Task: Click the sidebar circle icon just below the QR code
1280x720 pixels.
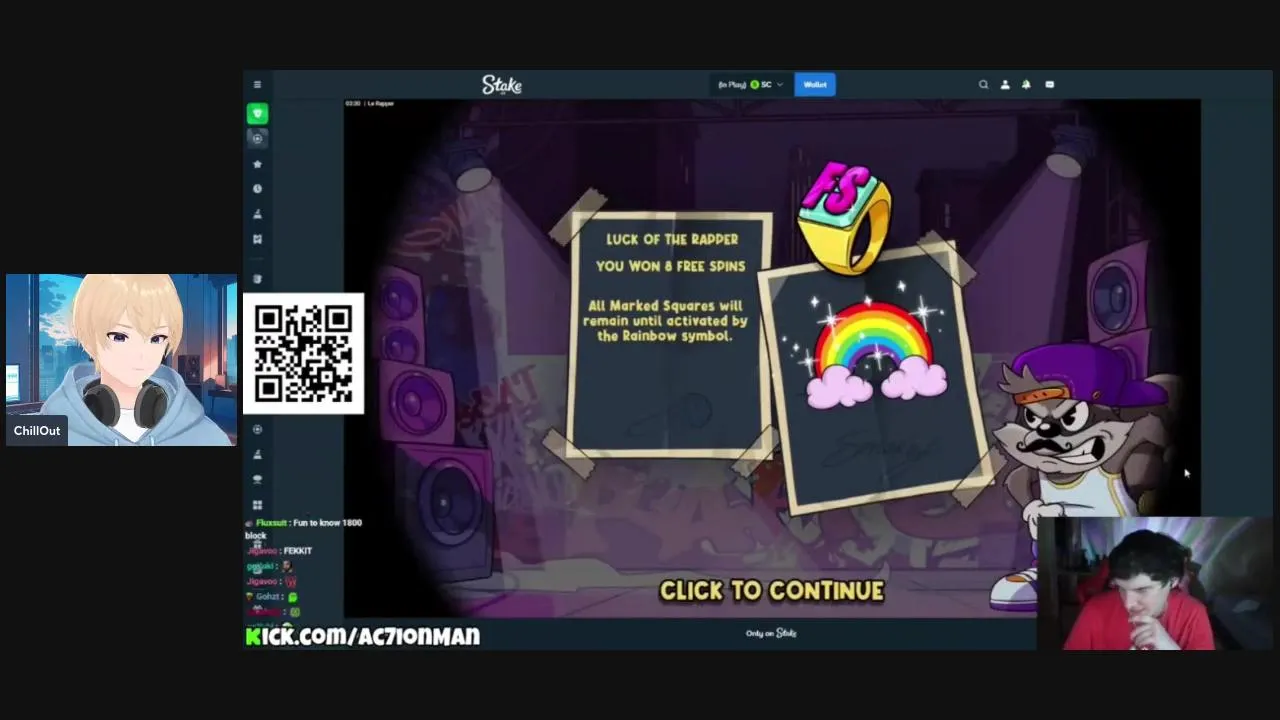Action: pos(257,429)
